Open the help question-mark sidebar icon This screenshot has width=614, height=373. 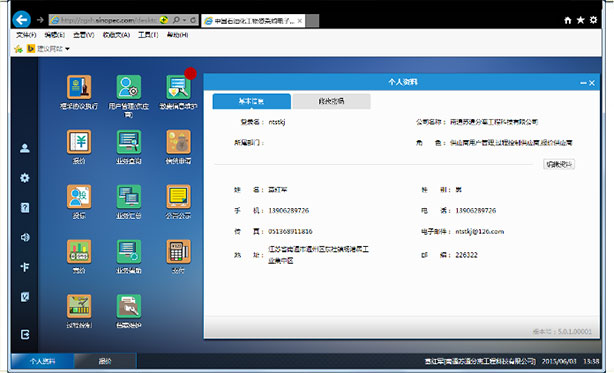tap(25, 208)
